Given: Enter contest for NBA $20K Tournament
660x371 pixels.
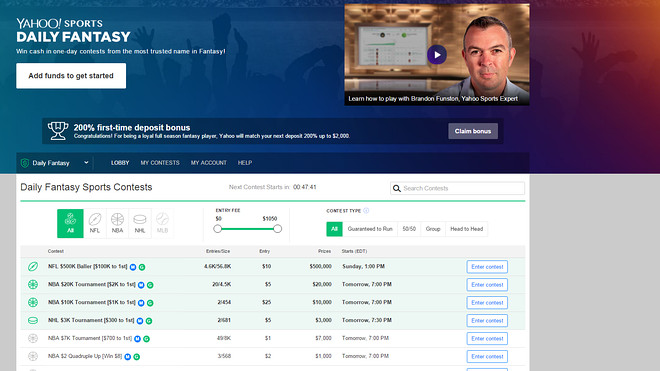Looking at the screenshot, I should 487,285.
